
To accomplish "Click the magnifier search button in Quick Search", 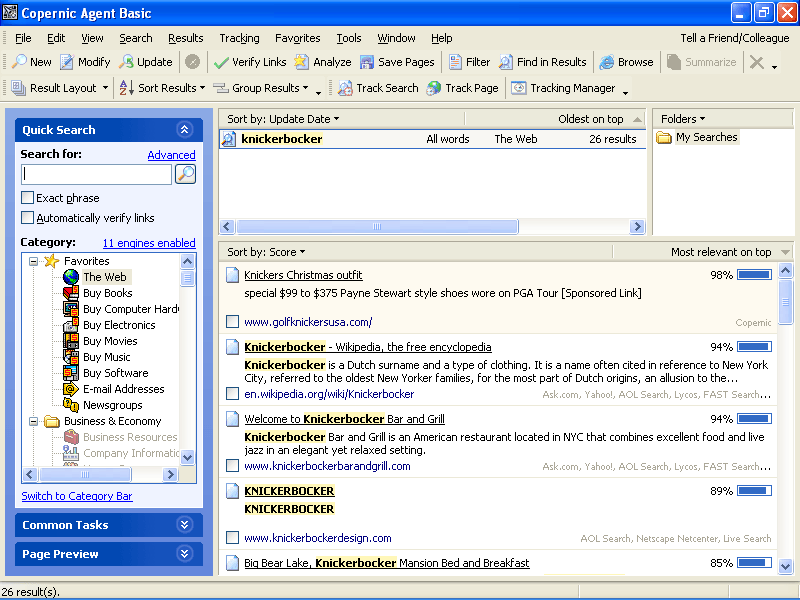I will pyautogui.click(x=185, y=174).
